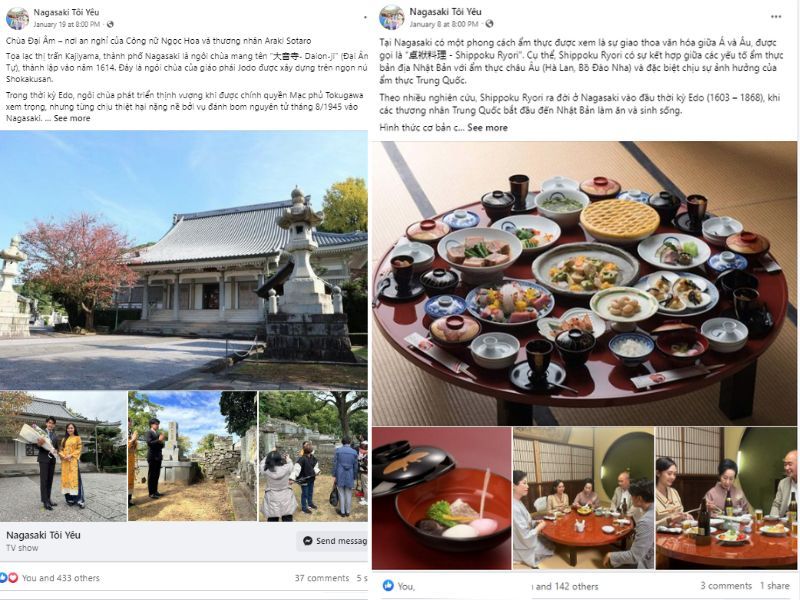Open photo of couple with bouquet

(x=63, y=456)
